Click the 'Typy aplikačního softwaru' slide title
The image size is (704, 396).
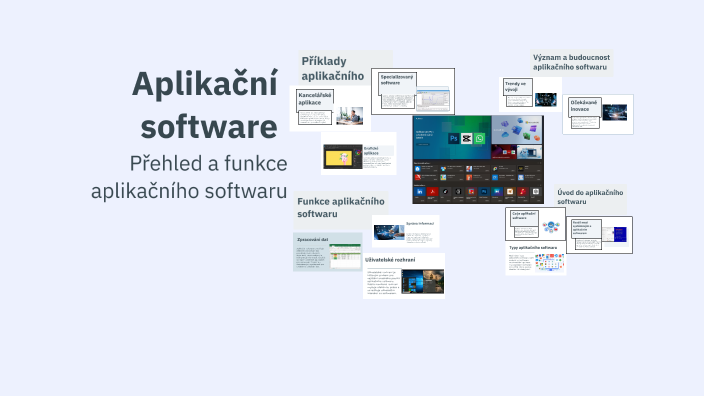(533, 247)
